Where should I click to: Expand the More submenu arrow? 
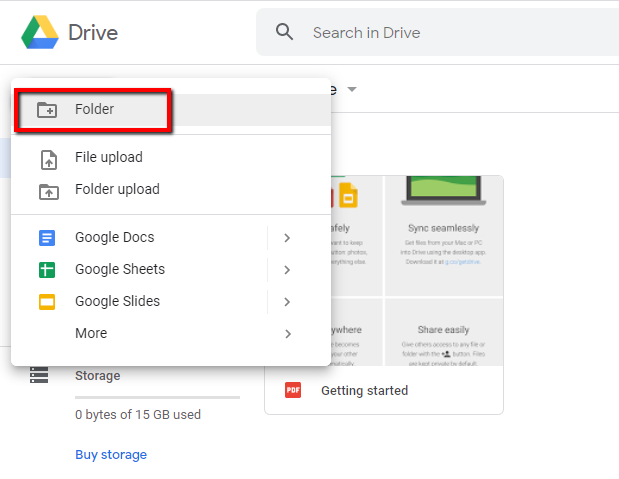(288, 334)
